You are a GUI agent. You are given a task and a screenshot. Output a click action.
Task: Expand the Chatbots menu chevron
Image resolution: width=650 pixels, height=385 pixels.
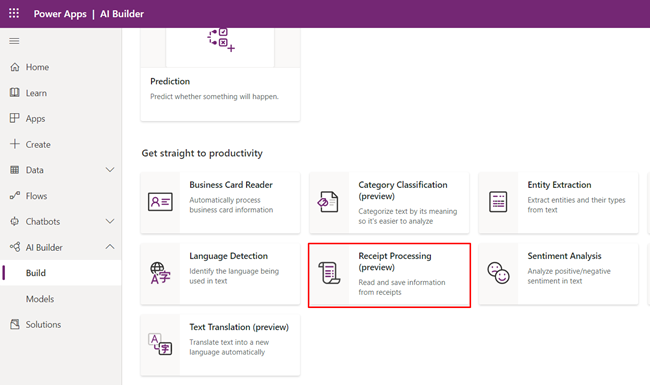pos(109,221)
